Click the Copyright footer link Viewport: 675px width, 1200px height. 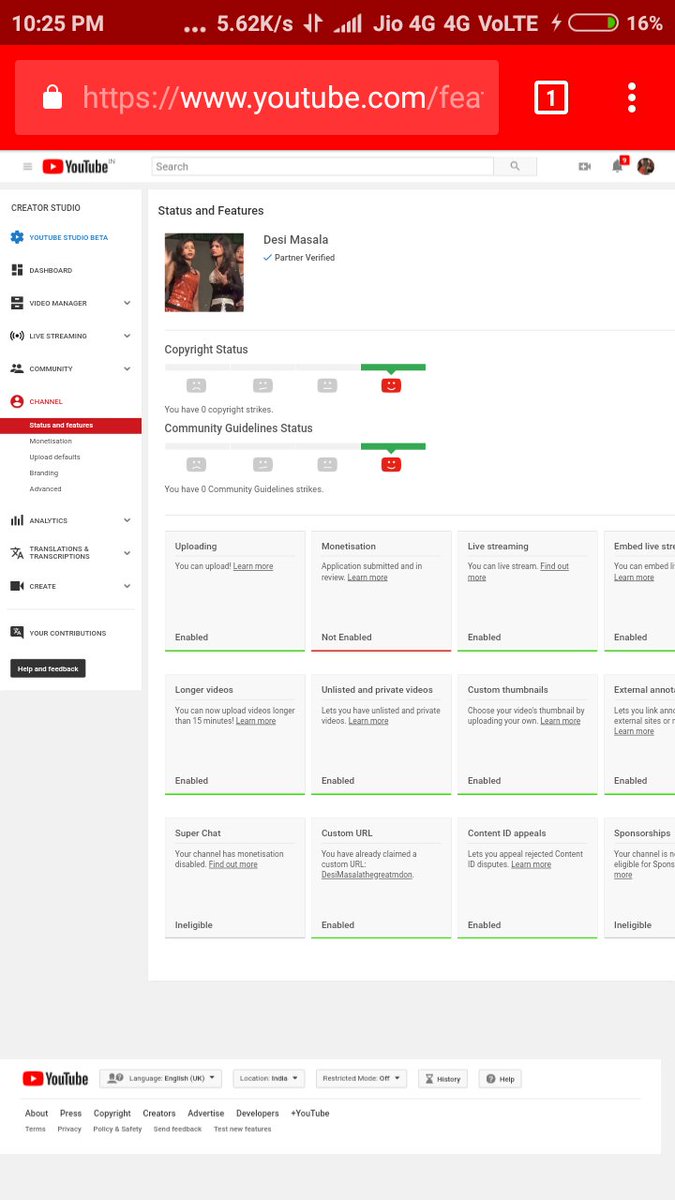point(112,1113)
